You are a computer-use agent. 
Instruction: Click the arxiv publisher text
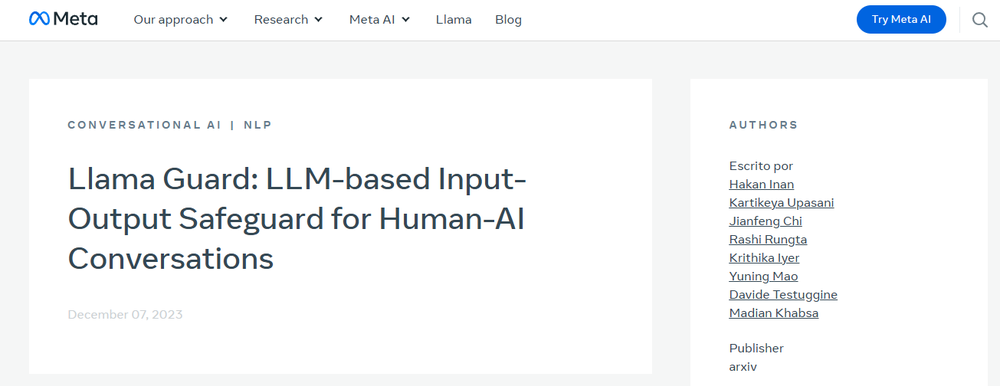tap(743, 367)
